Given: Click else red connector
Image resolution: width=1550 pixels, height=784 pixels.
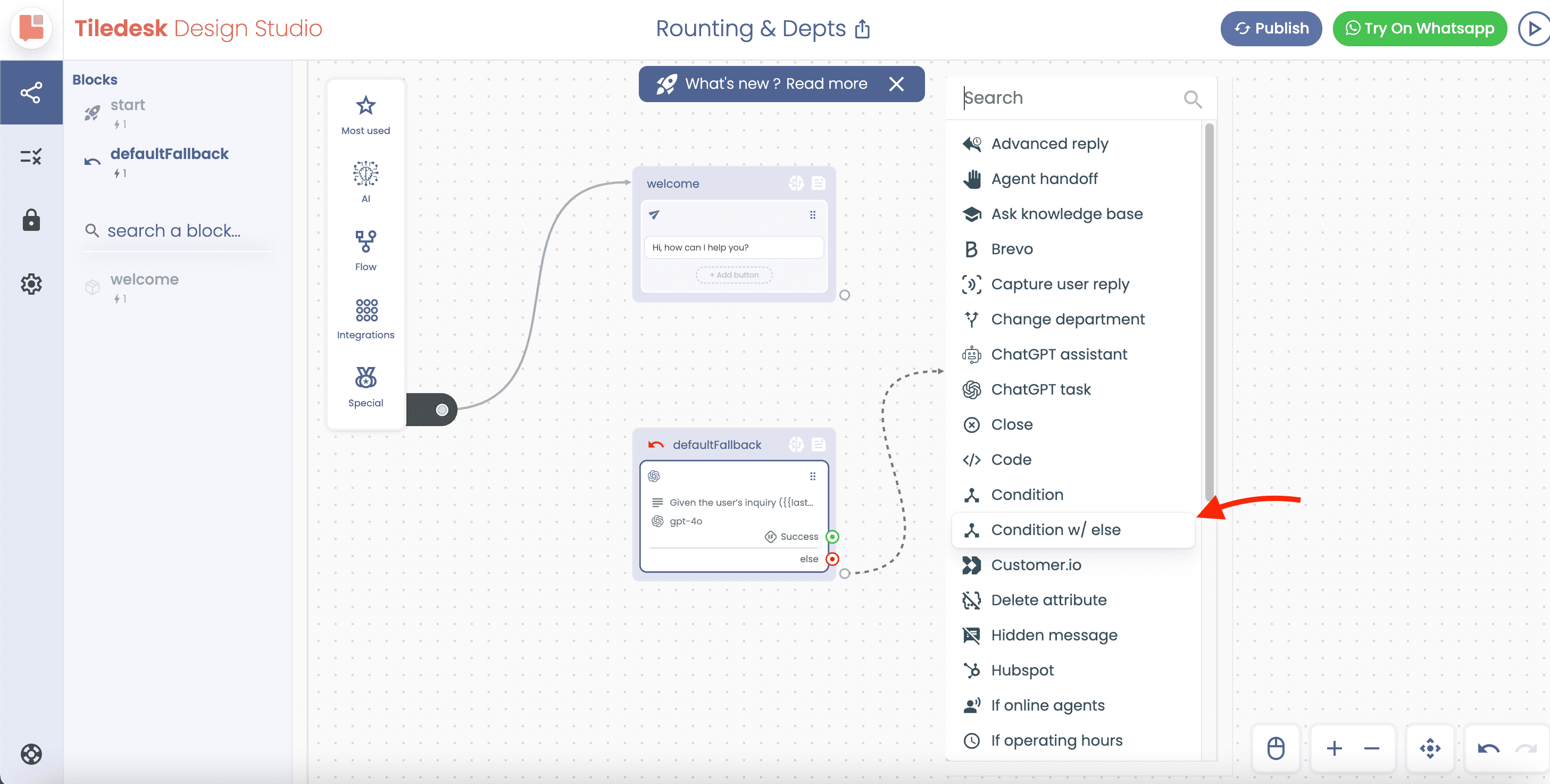Looking at the screenshot, I should [832, 559].
